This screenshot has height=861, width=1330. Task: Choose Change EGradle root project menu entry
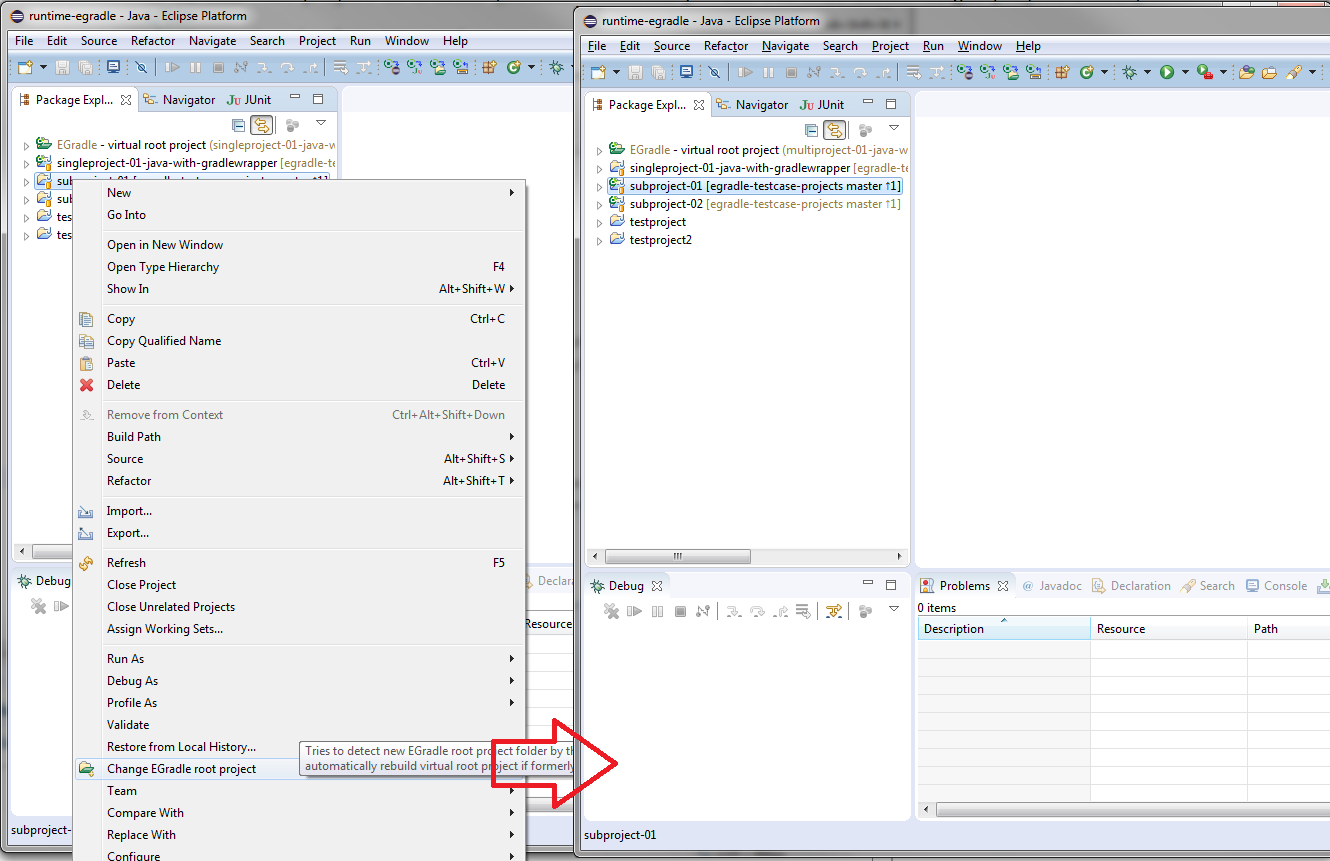point(300,769)
